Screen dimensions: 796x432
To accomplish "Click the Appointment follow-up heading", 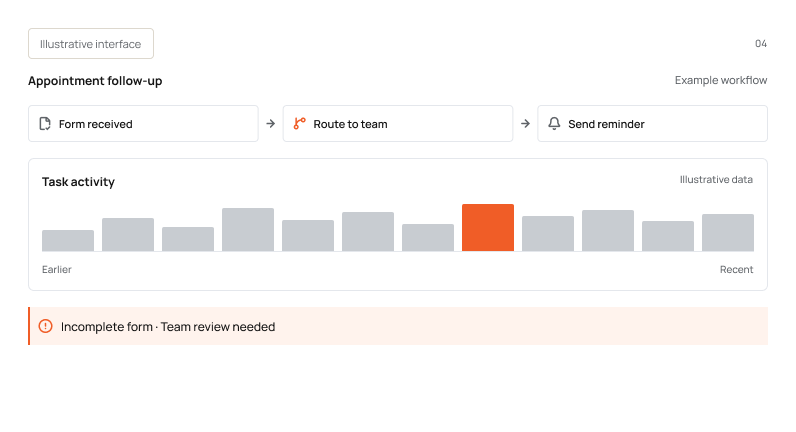I will pos(95,81).
